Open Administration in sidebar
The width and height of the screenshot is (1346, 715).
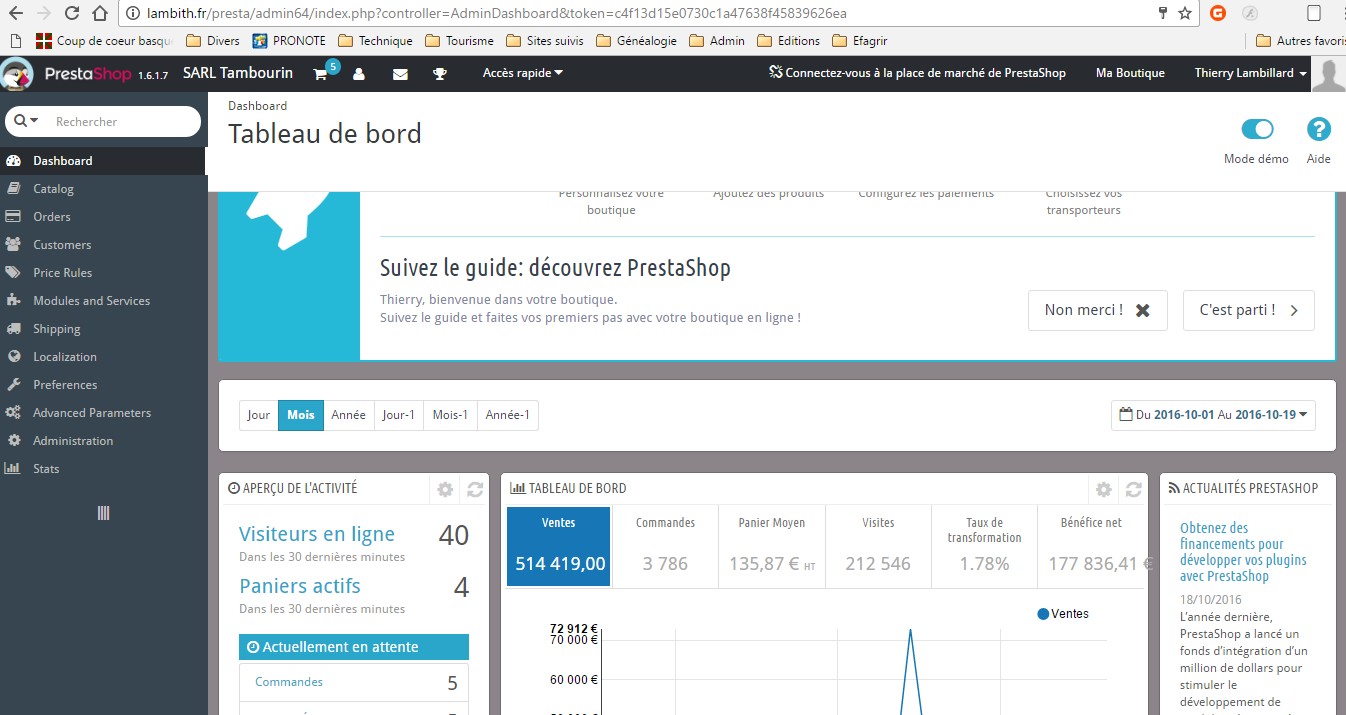click(x=103, y=441)
